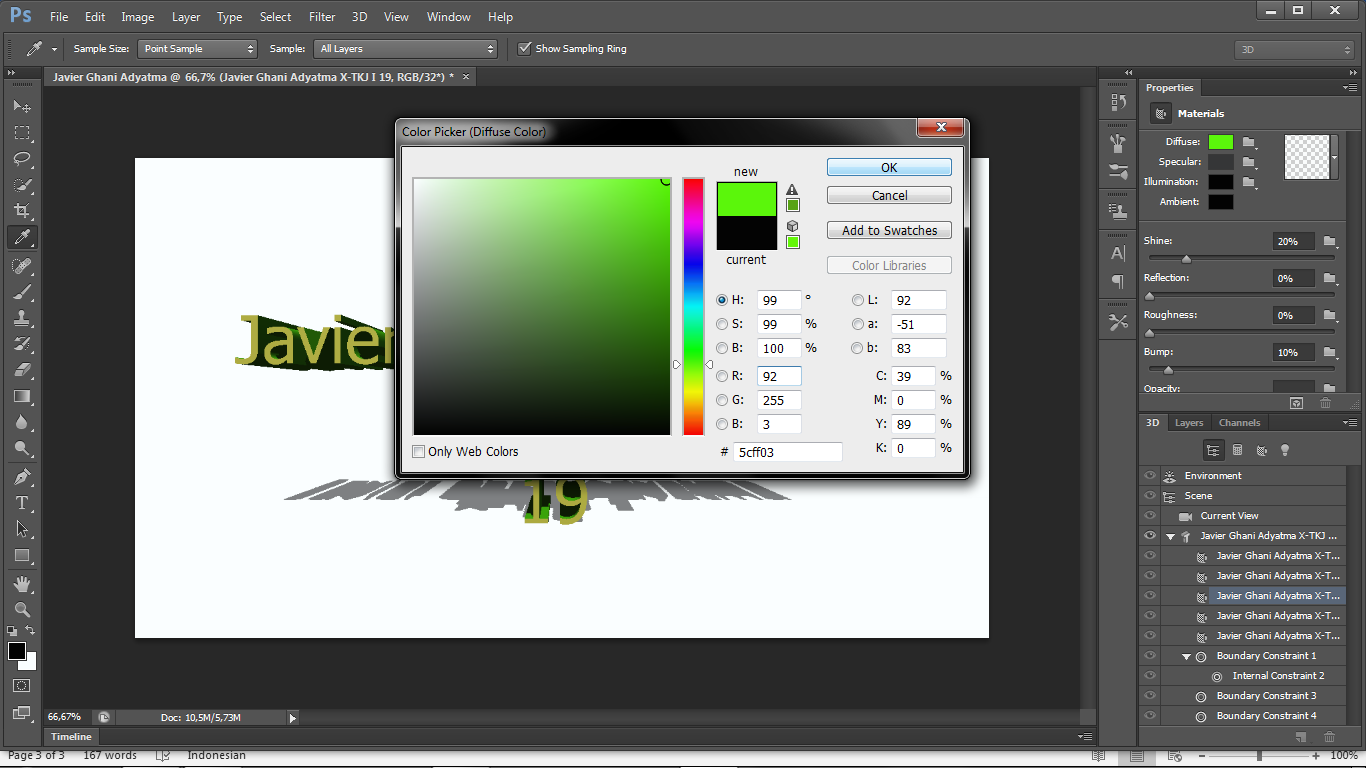Switch to the Layers tab
This screenshot has height=768, width=1366.
(x=1189, y=423)
